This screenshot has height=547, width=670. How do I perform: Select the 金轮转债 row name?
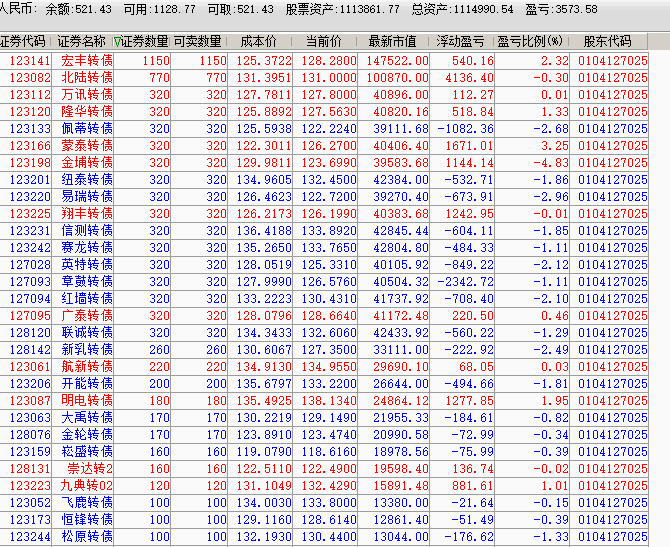87,435
